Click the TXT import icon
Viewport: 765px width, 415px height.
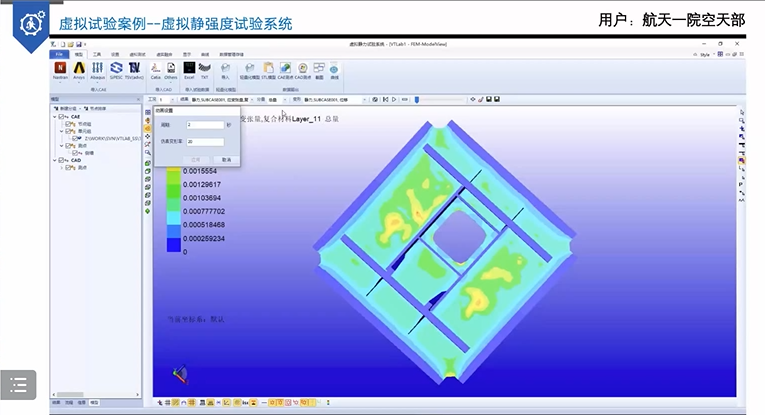(x=204, y=70)
